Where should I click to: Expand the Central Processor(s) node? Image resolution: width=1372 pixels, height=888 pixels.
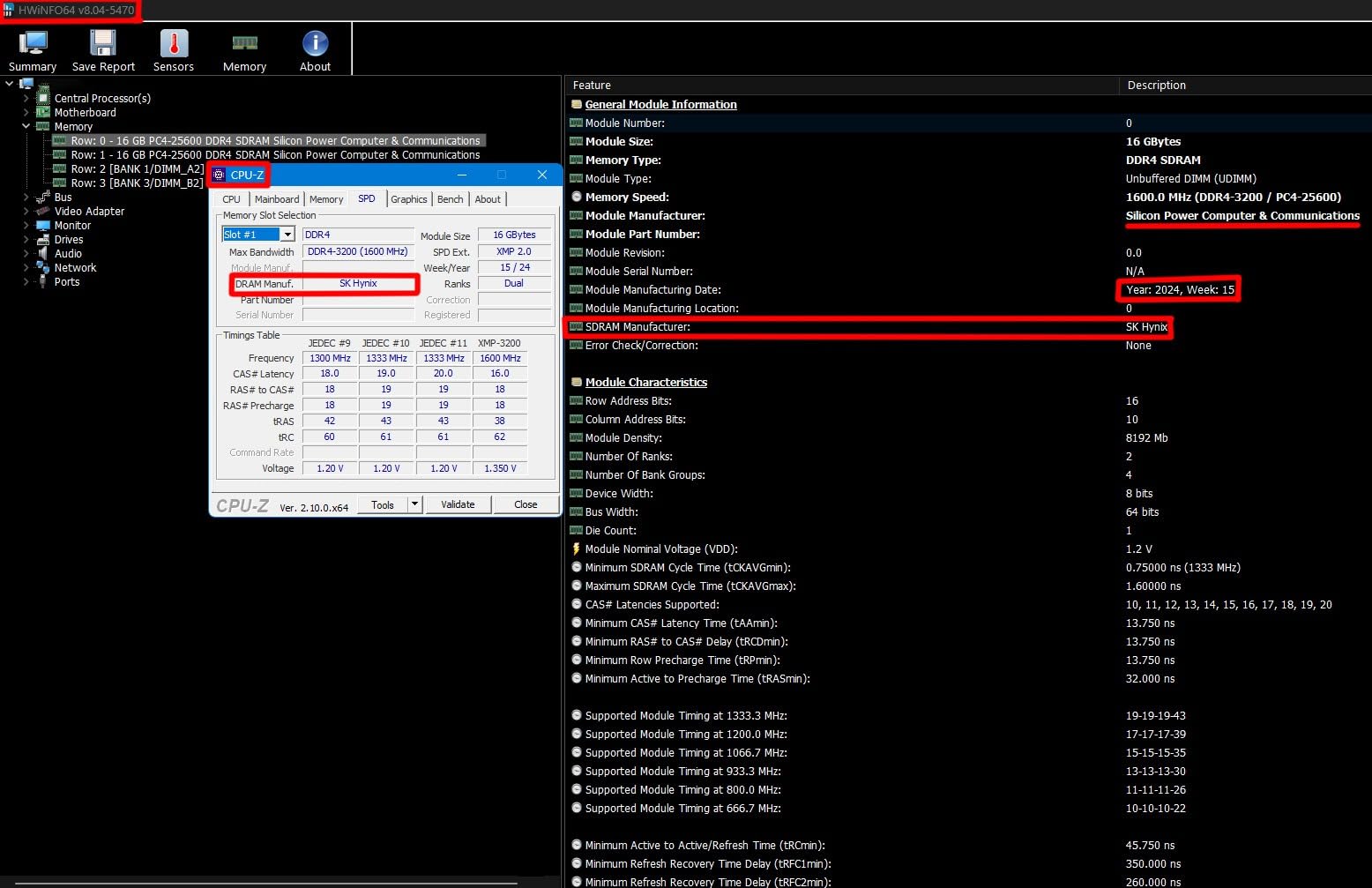coord(26,99)
